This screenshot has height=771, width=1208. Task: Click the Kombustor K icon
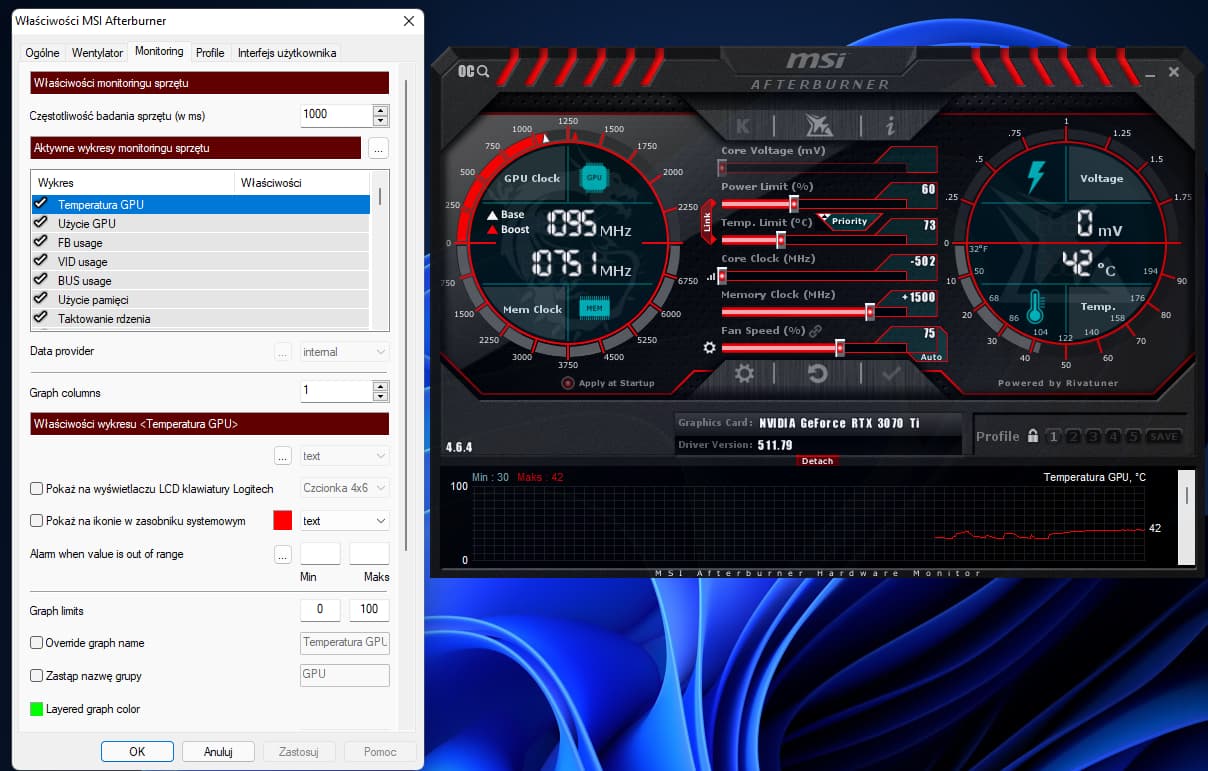pos(743,125)
